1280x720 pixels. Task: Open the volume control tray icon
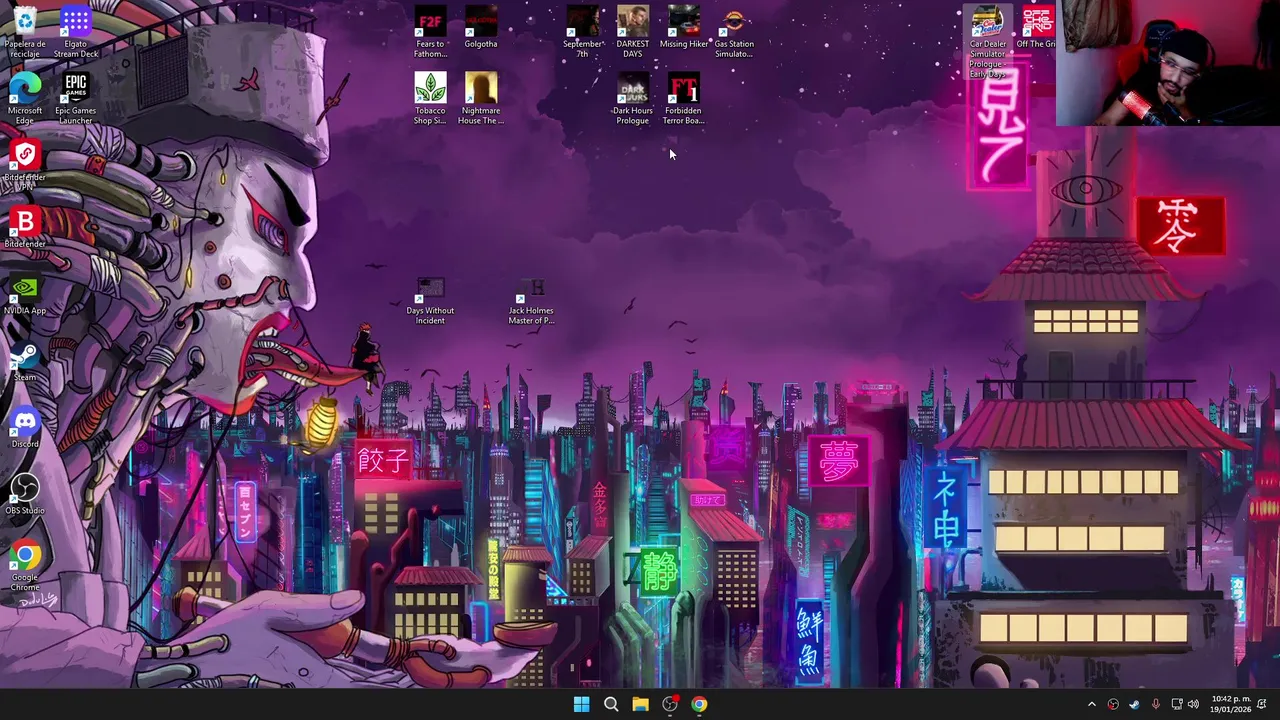point(1193,704)
